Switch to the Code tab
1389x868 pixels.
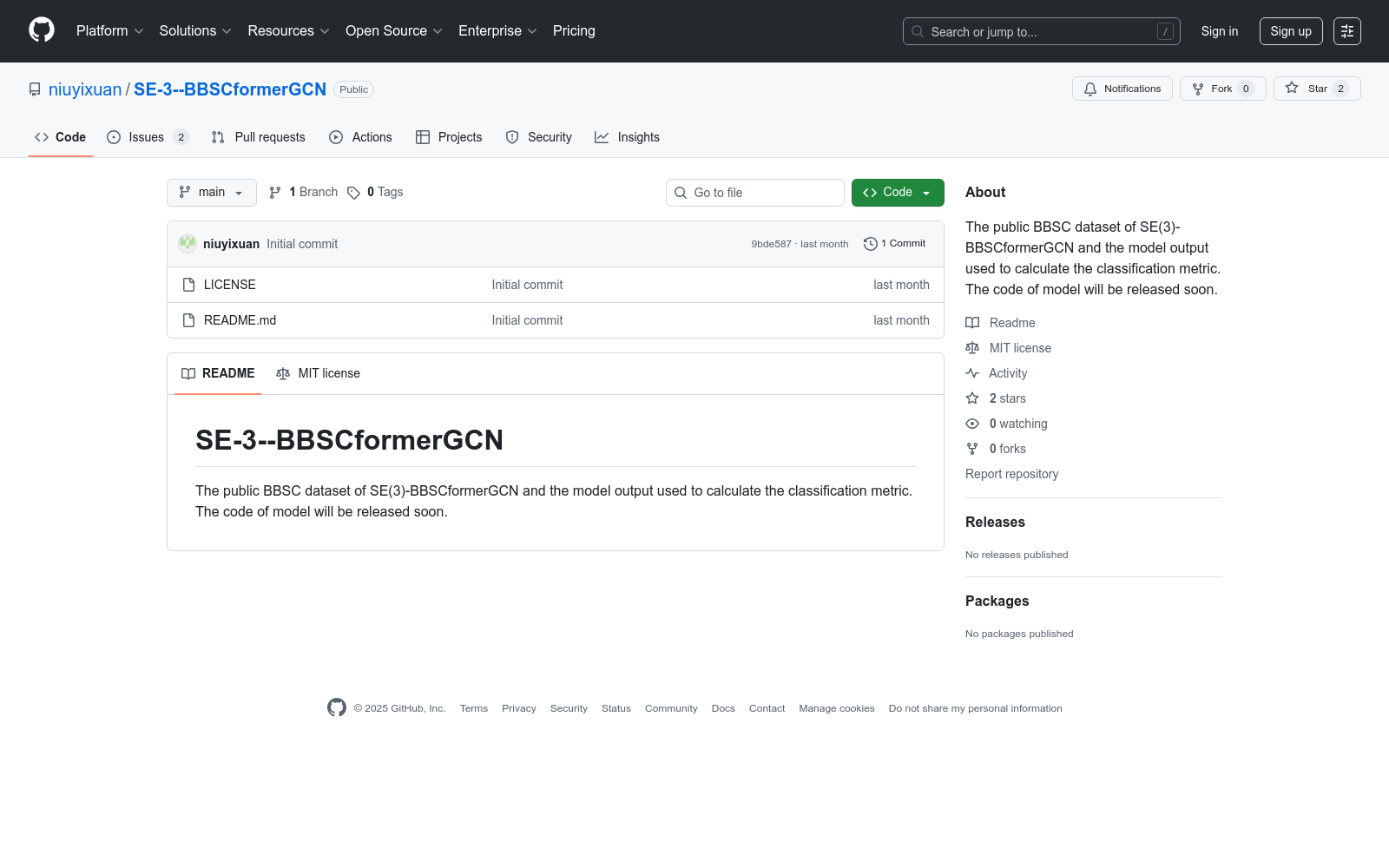[61, 137]
